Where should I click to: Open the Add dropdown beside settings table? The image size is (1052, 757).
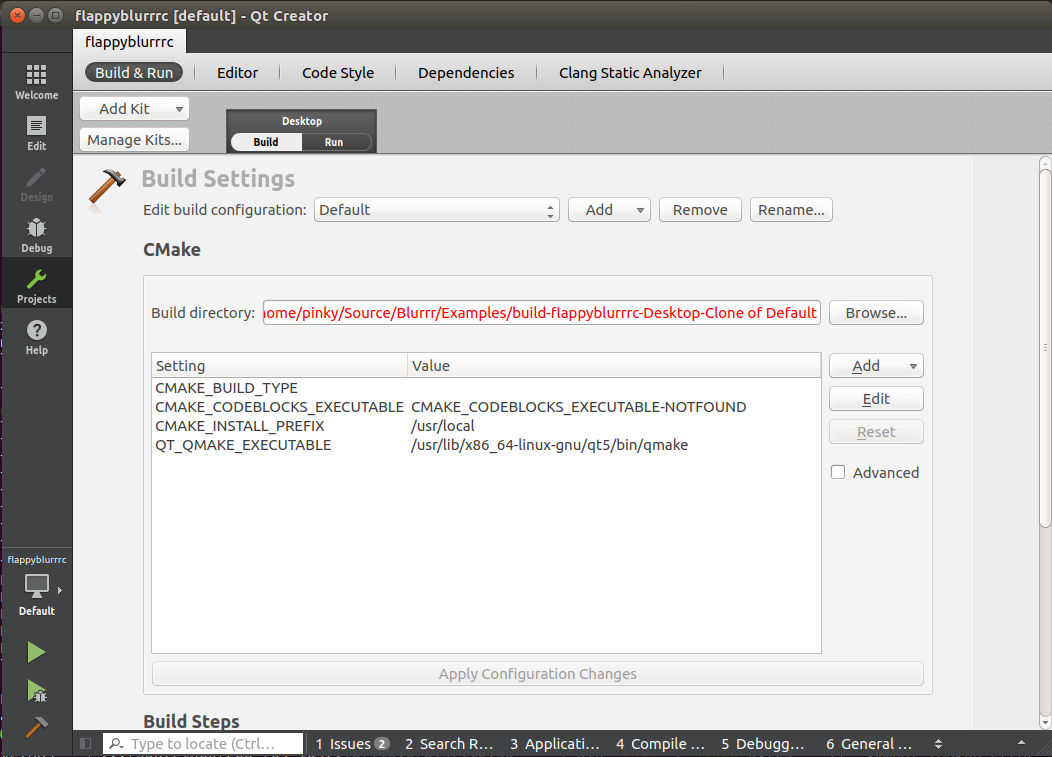click(x=875, y=366)
